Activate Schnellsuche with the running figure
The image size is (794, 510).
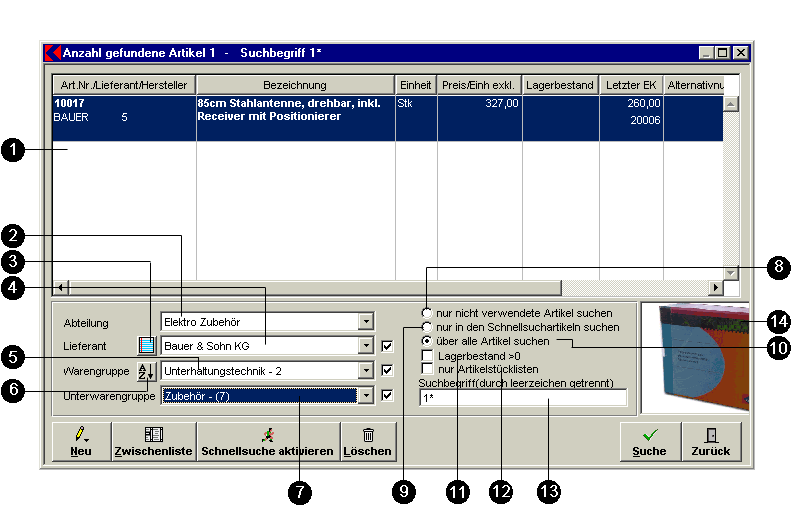click(268, 442)
